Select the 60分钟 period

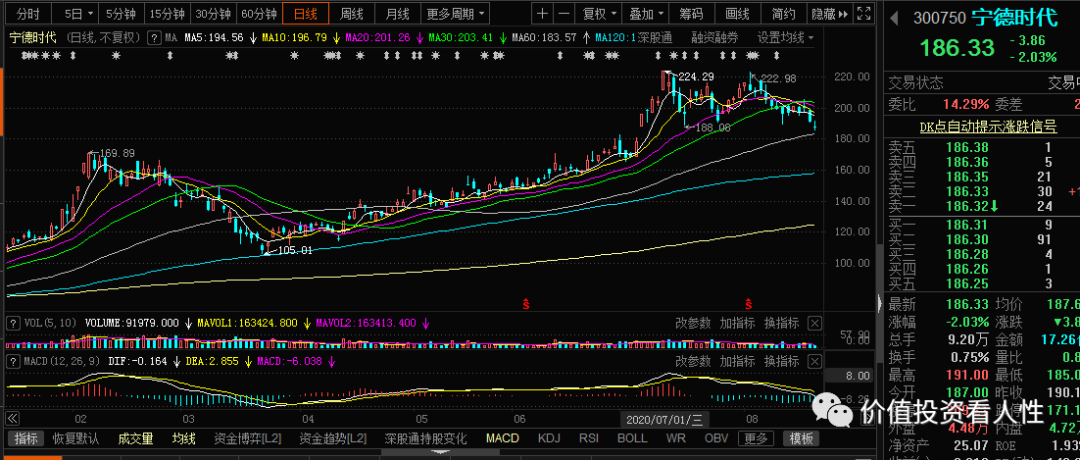(259, 13)
